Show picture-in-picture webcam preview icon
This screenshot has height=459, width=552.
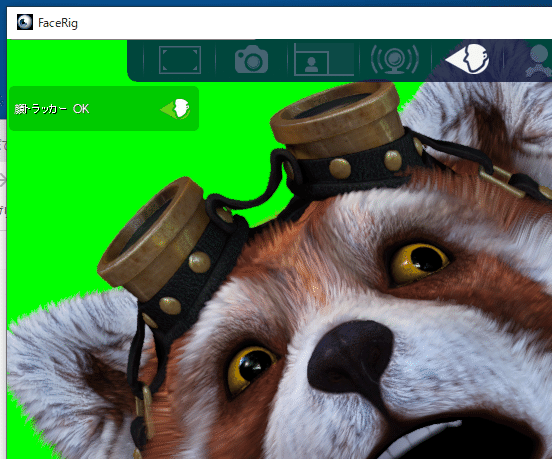click(324, 59)
